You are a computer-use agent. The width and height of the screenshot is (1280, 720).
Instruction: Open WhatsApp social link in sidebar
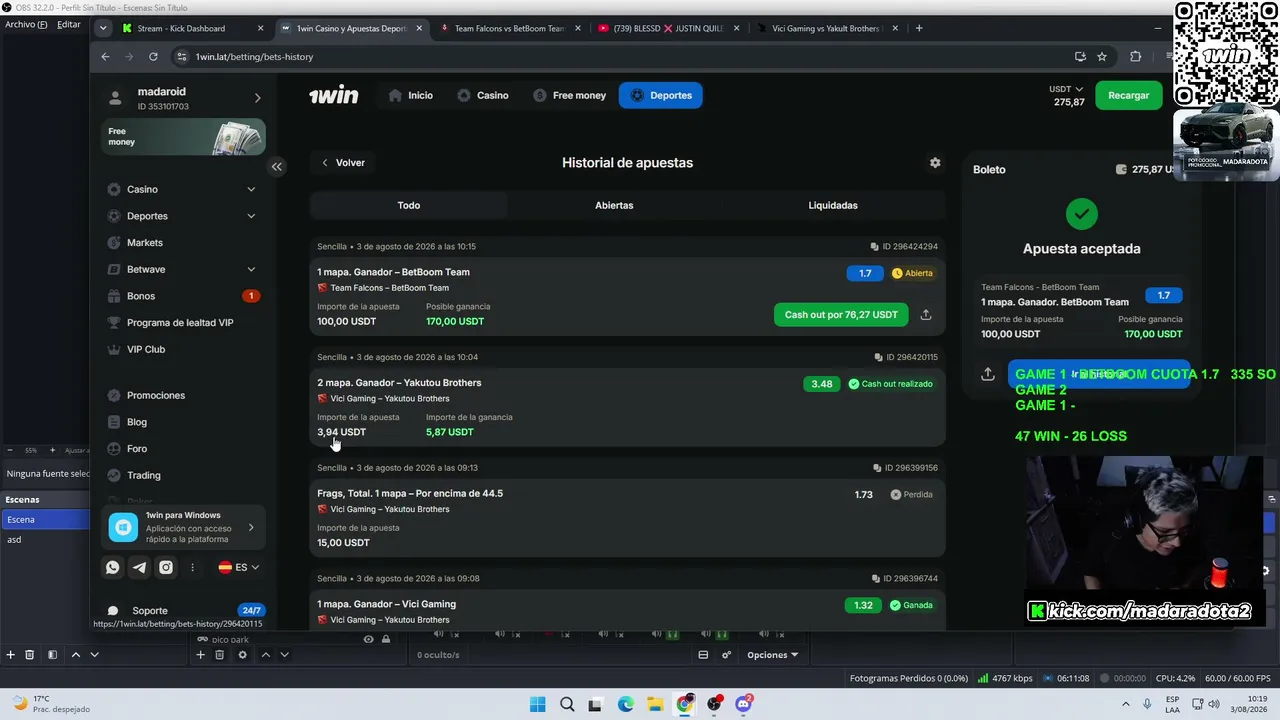[113, 567]
